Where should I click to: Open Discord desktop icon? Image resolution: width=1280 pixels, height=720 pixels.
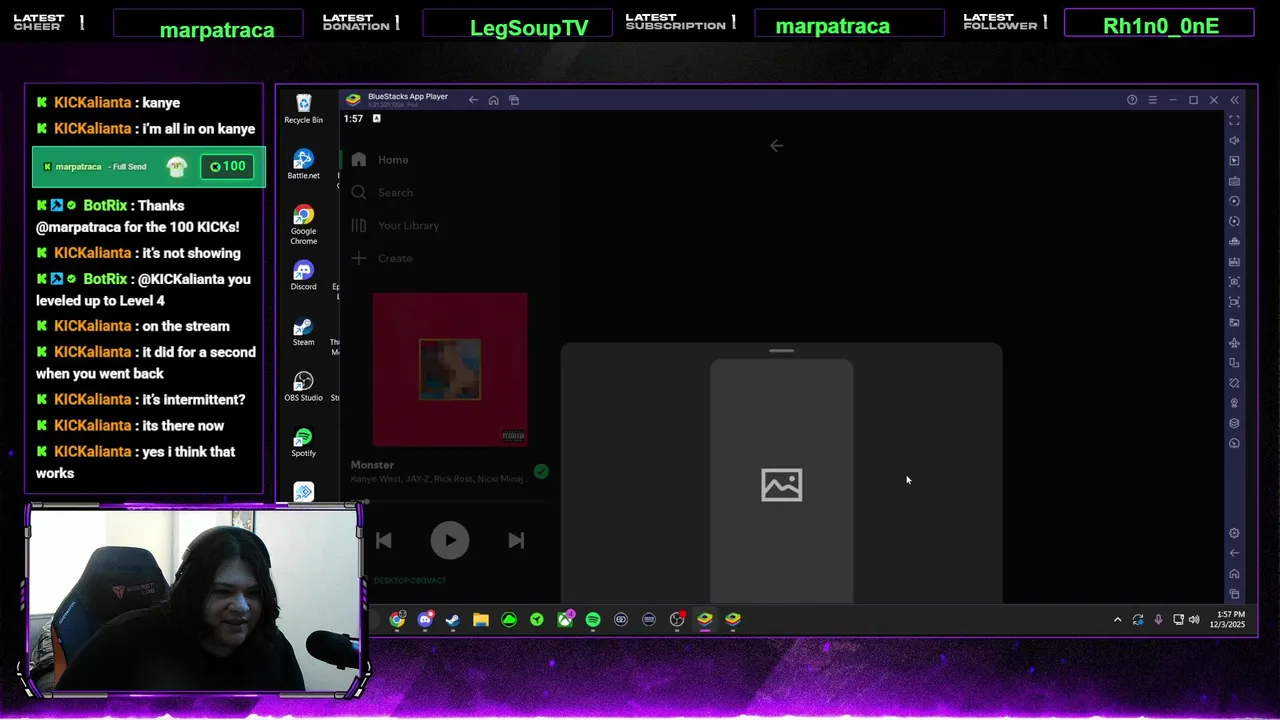(303, 276)
